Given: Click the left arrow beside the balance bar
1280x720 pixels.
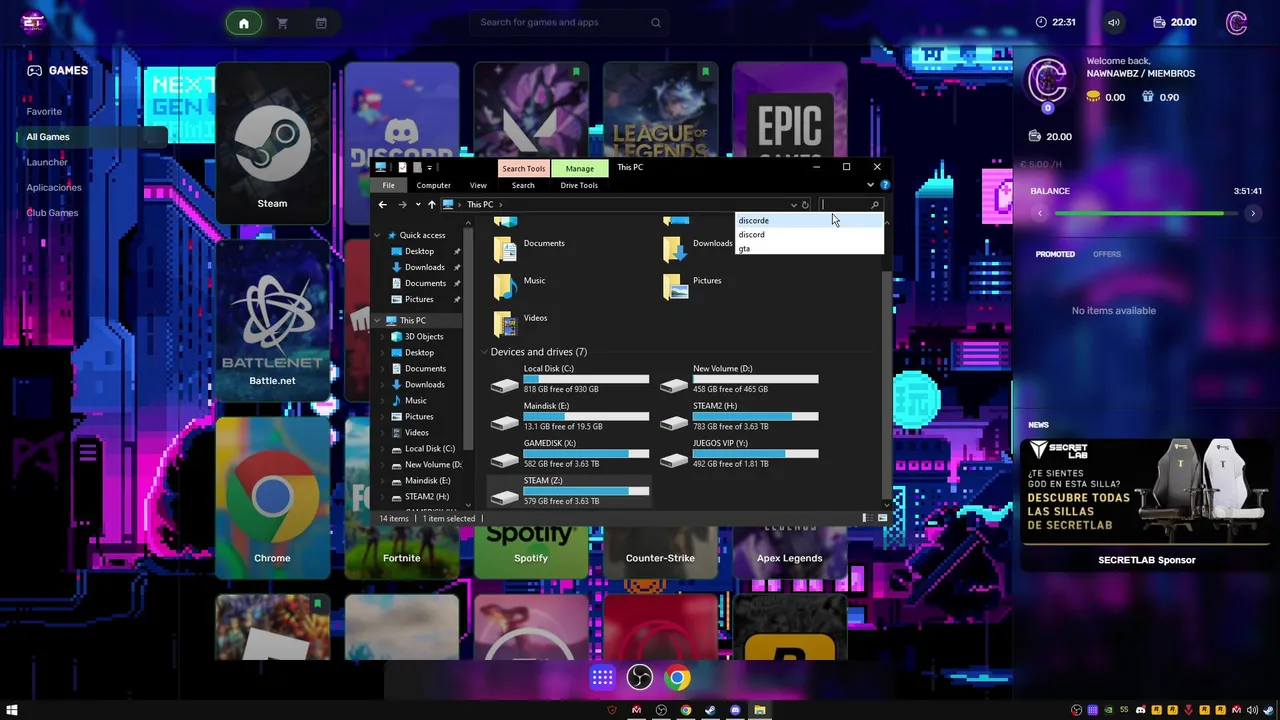Looking at the screenshot, I should pyautogui.click(x=1040, y=213).
